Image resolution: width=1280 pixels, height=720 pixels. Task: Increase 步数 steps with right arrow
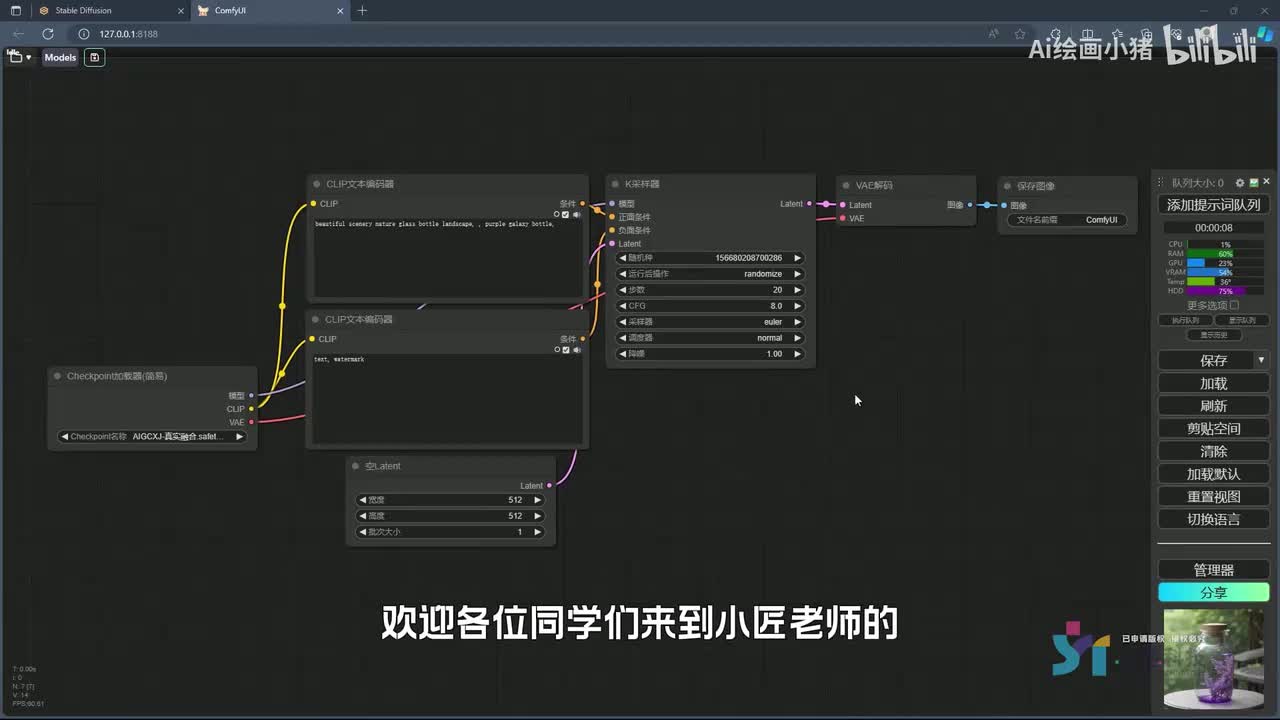click(x=797, y=290)
